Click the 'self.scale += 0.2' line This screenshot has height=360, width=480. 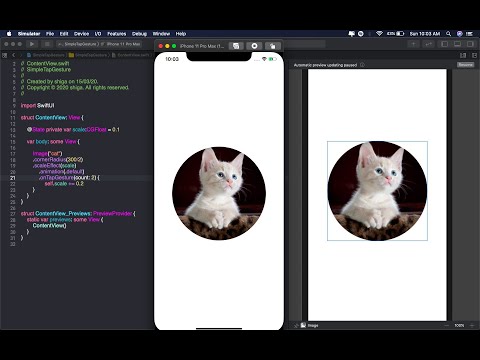(x=64, y=184)
